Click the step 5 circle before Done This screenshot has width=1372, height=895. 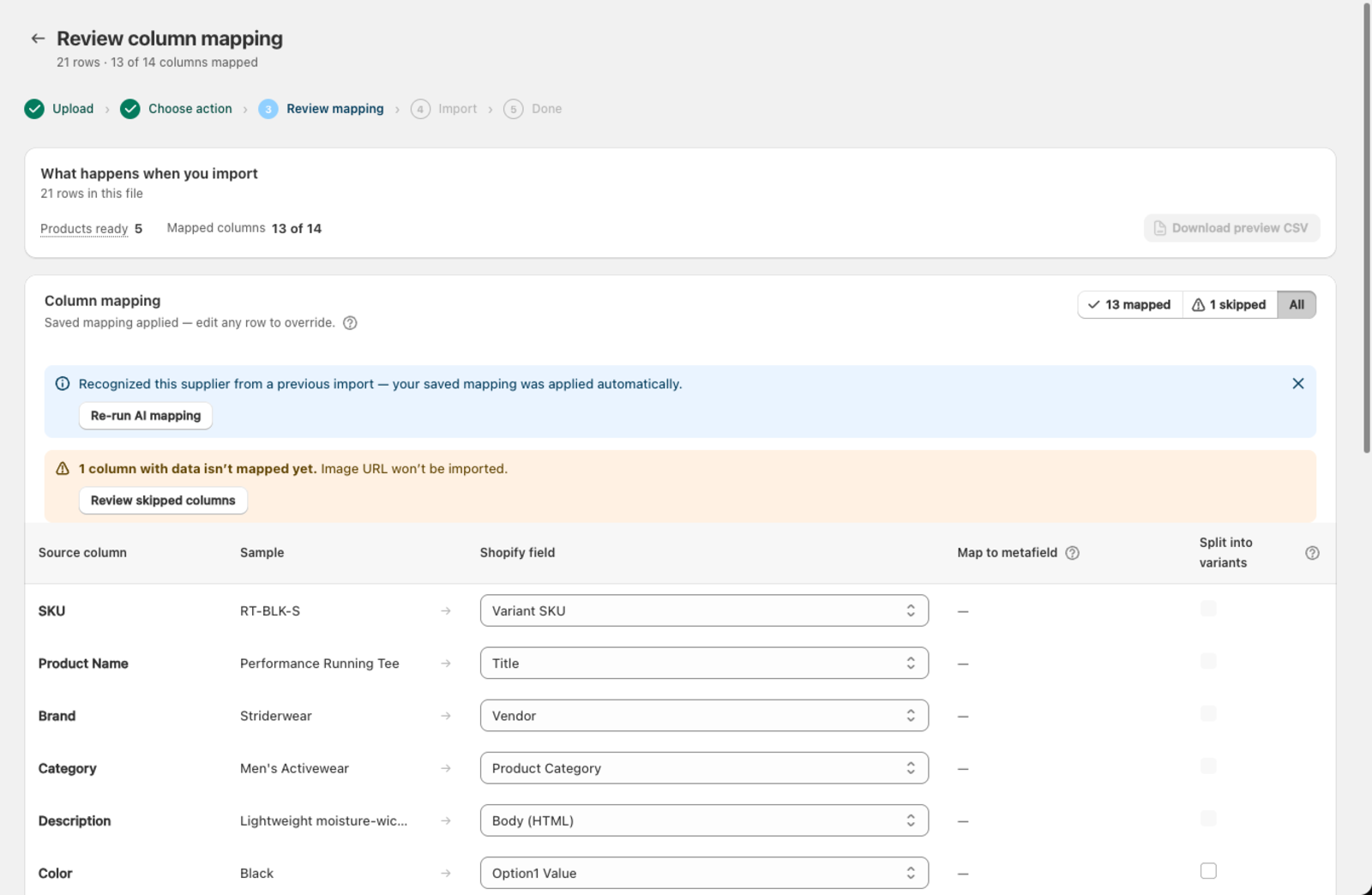click(514, 109)
